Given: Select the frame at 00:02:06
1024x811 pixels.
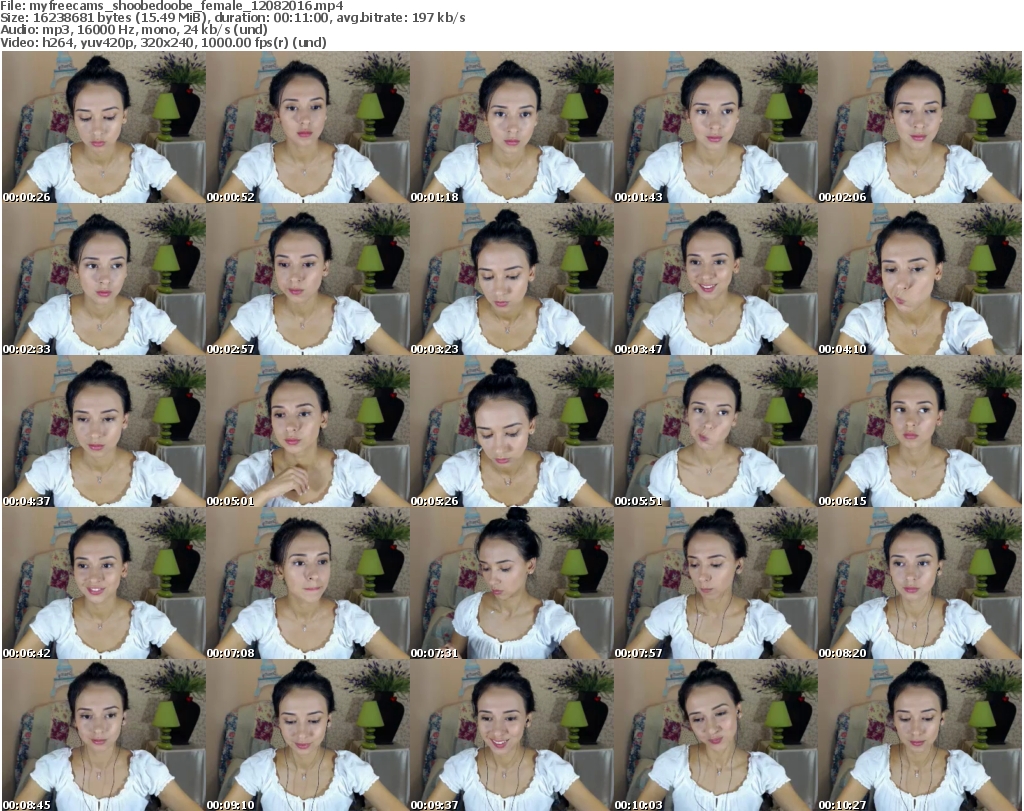Looking at the screenshot, I should [920, 127].
